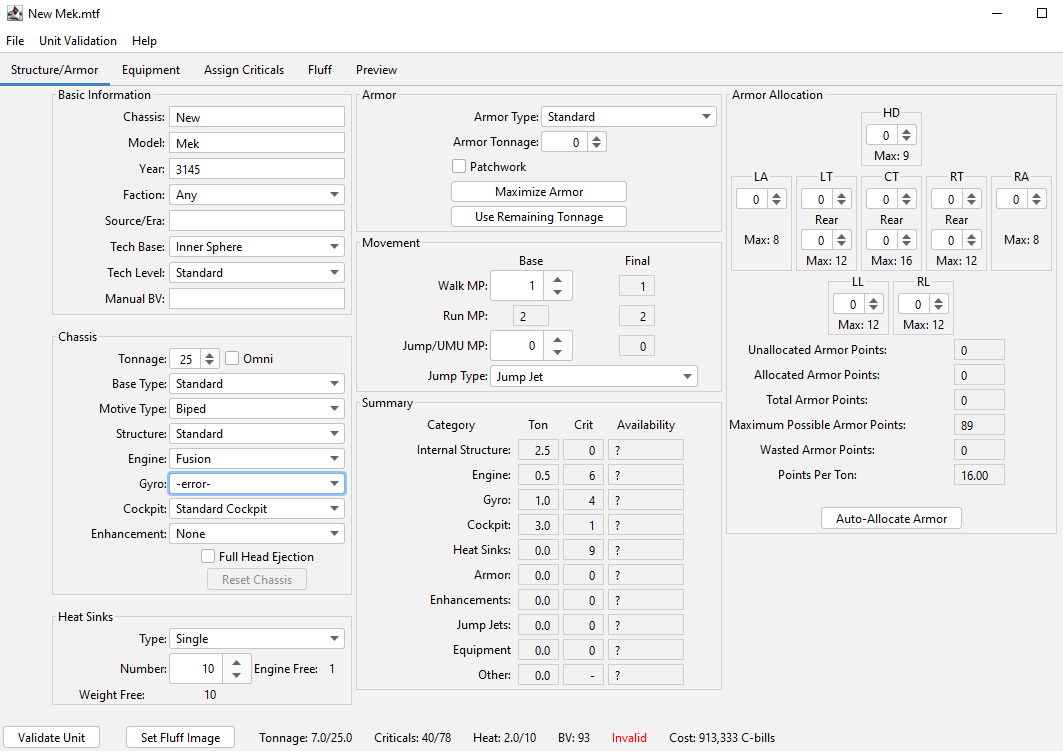Increase Walk MP with the up spinner arrow
Viewport: 1063px width, 752px height.
(x=558, y=278)
